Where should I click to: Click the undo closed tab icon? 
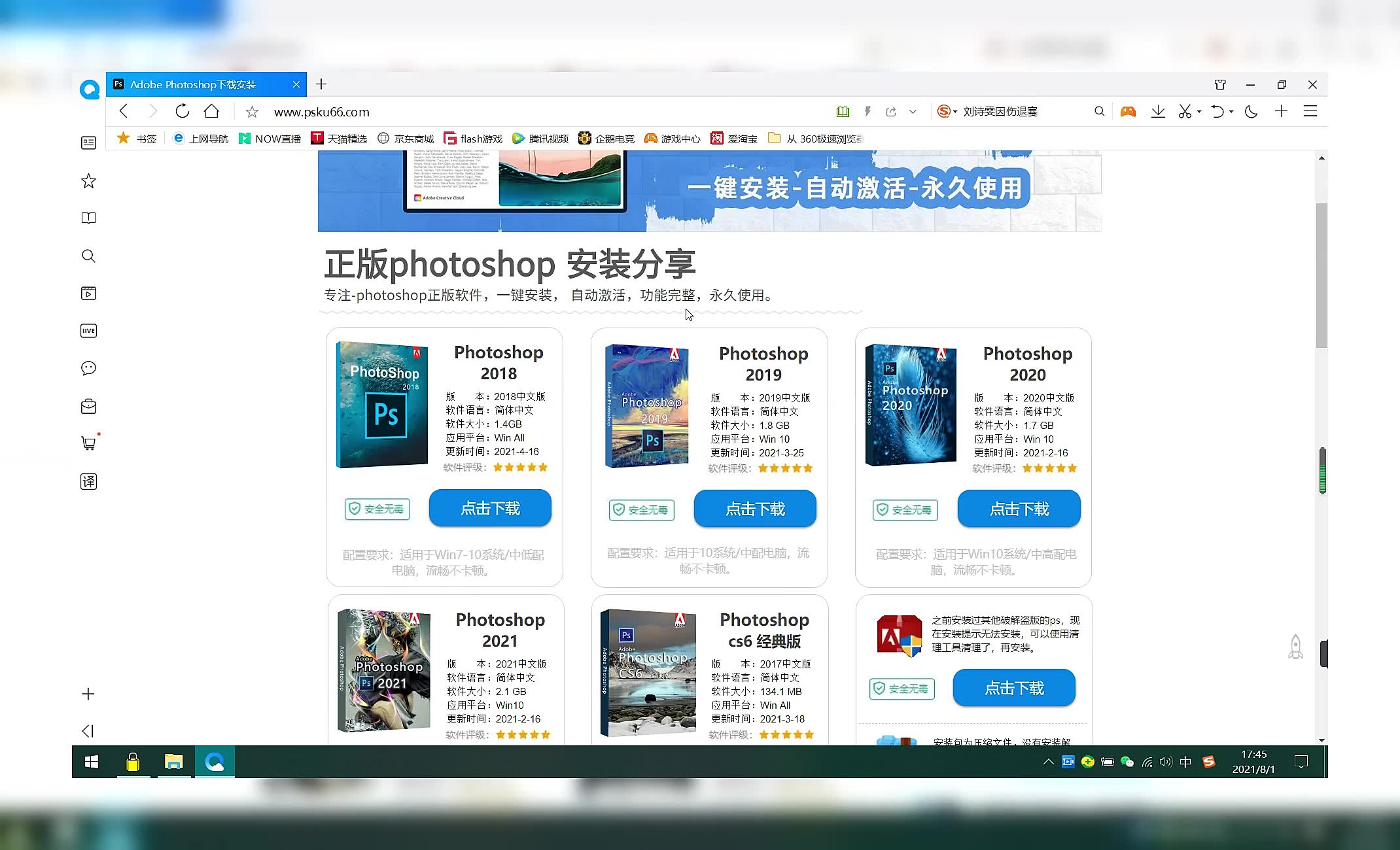pyautogui.click(x=1217, y=111)
